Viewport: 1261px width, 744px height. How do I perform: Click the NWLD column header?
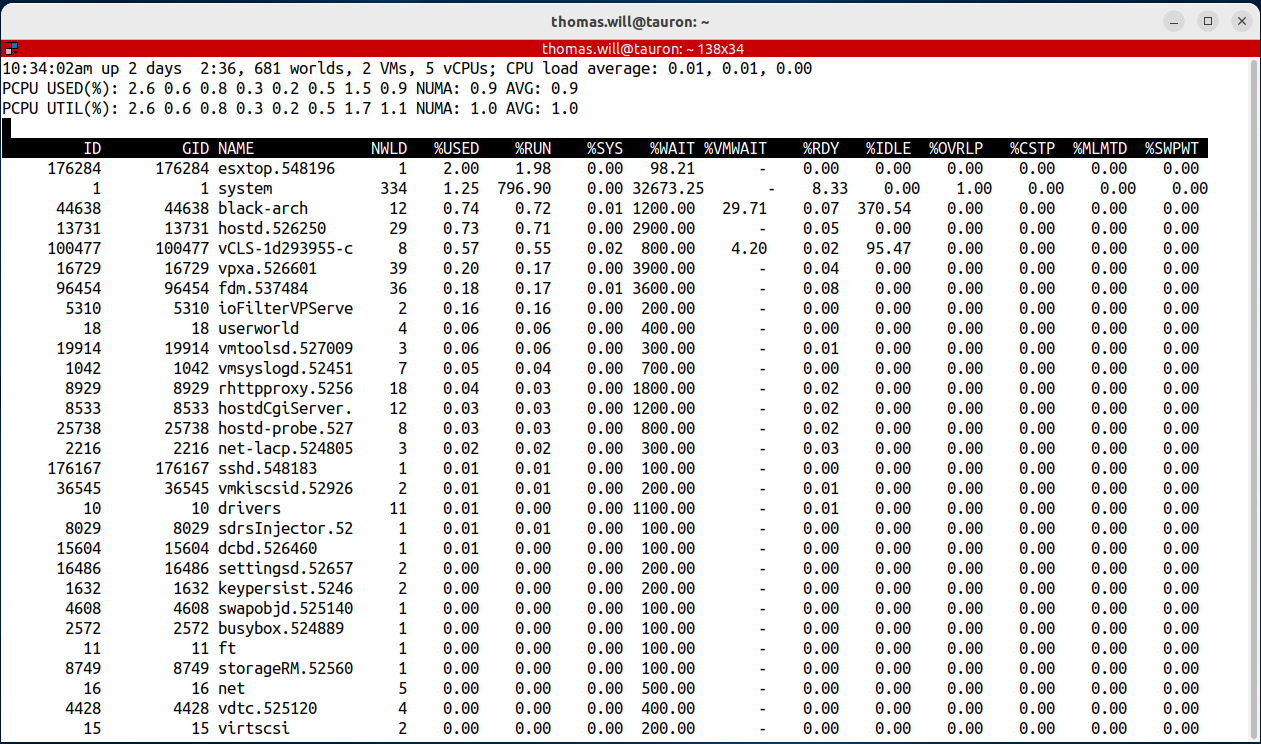coord(389,148)
